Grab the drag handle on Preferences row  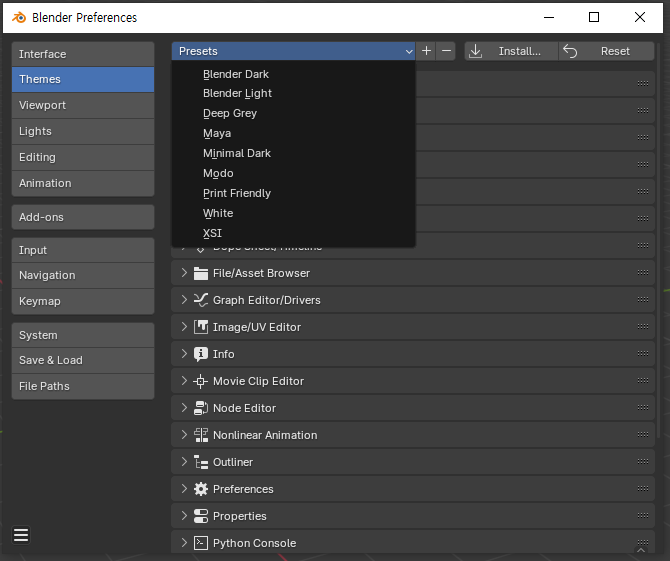click(x=643, y=488)
